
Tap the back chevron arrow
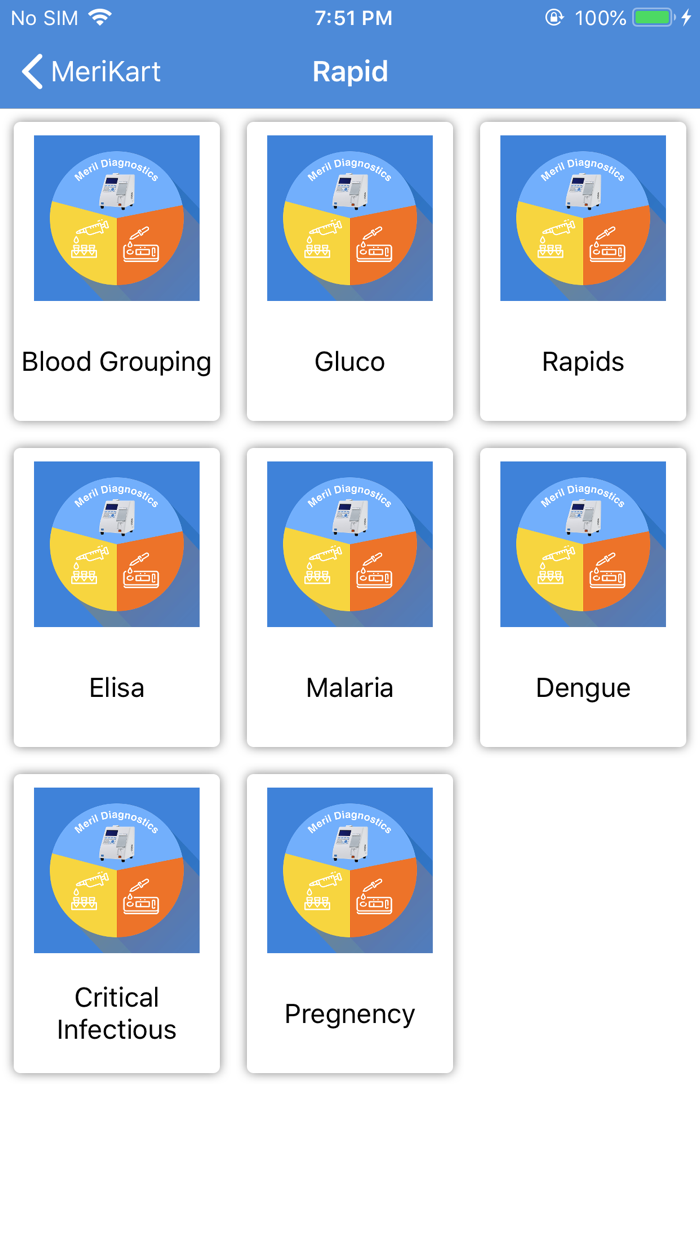tap(32, 72)
